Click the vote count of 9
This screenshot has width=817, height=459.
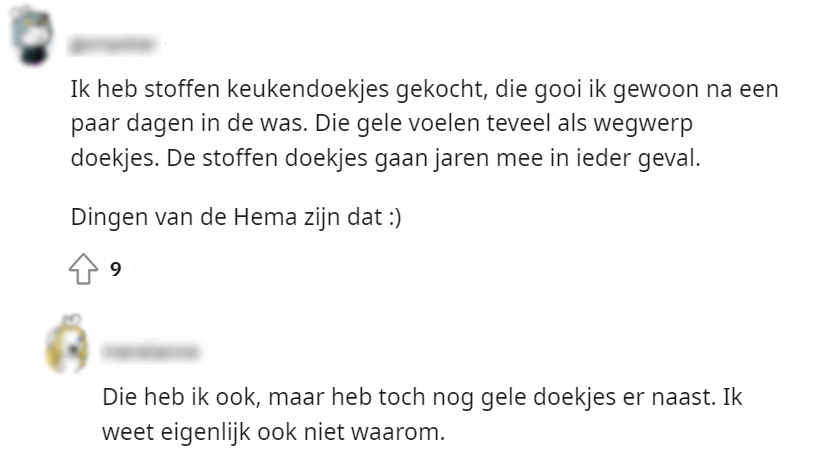tap(116, 268)
